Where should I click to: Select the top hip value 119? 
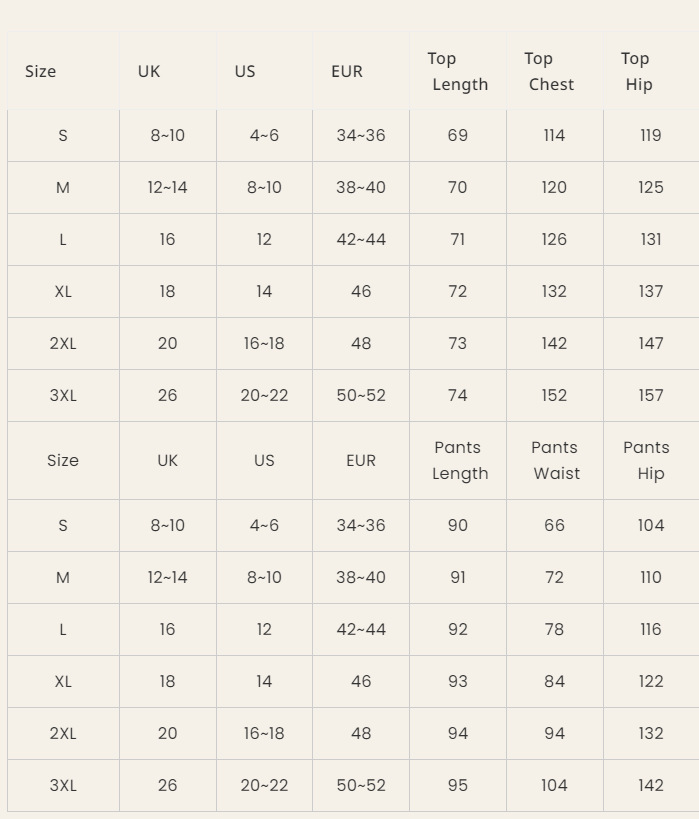point(651,135)
